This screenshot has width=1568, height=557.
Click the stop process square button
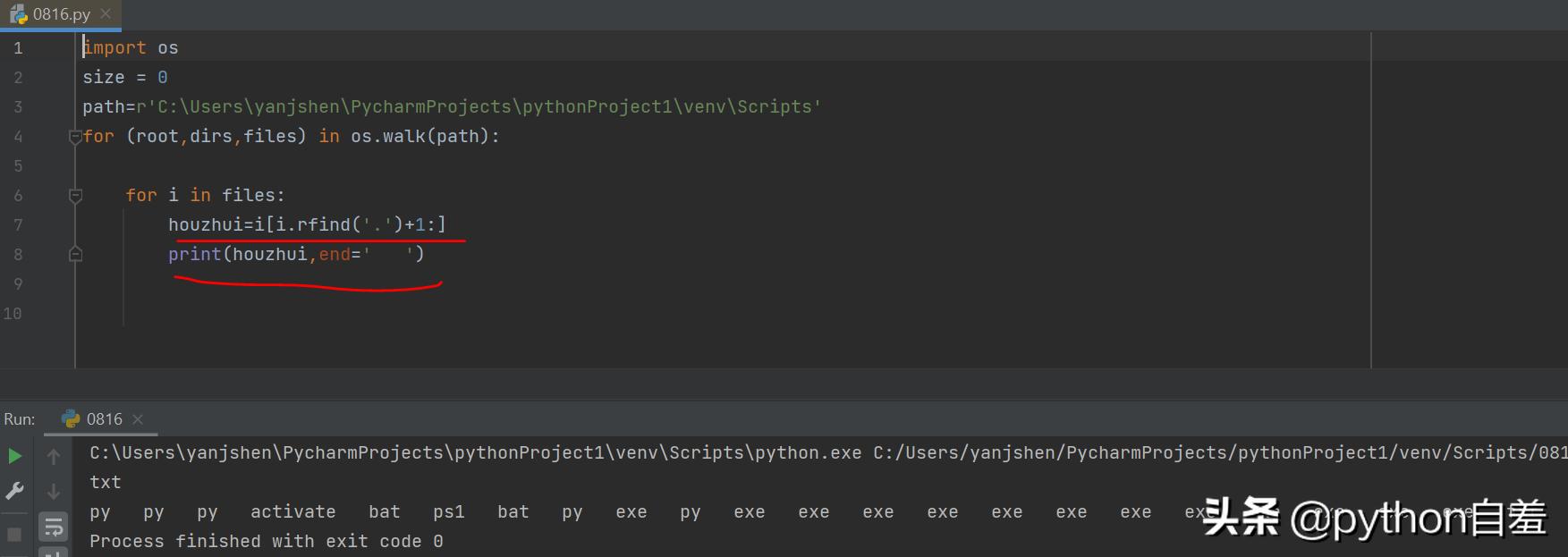click(15, 534)
